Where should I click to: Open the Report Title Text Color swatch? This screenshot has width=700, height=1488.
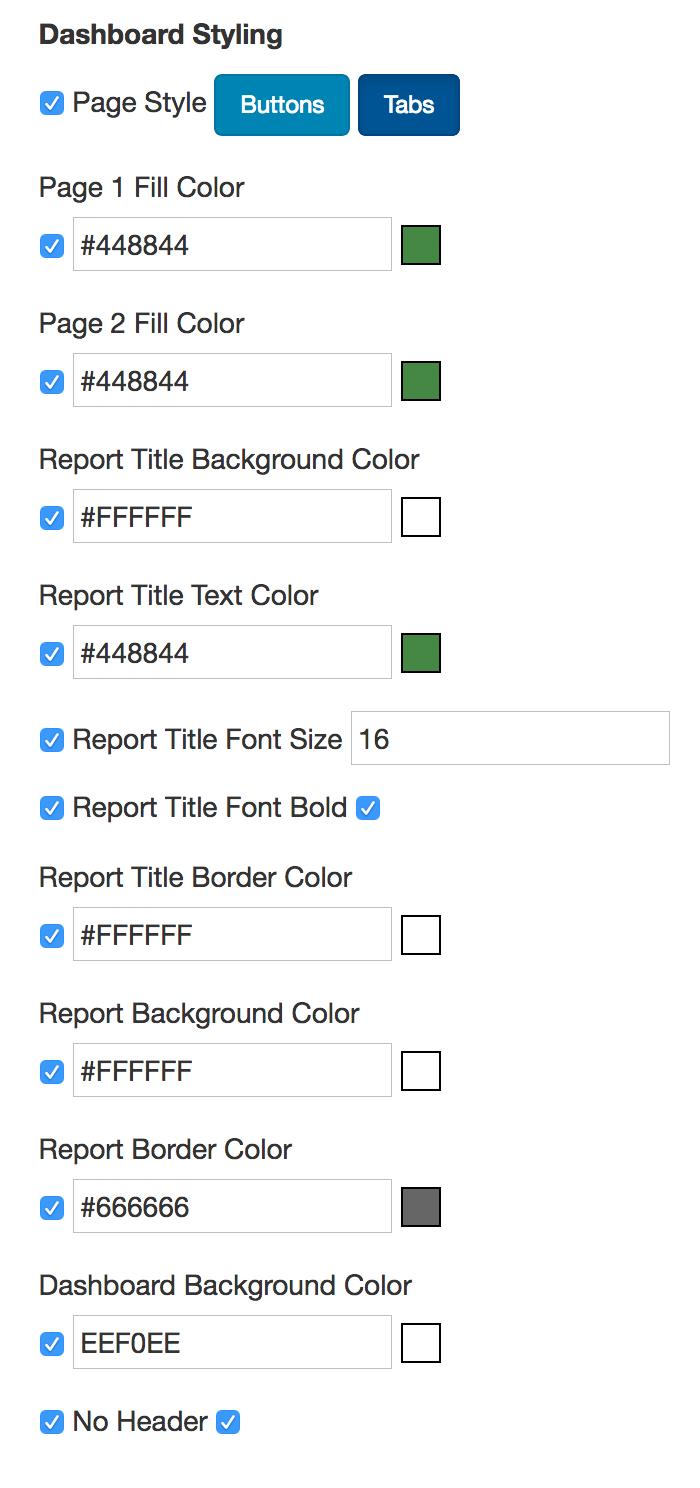[420, 652]
